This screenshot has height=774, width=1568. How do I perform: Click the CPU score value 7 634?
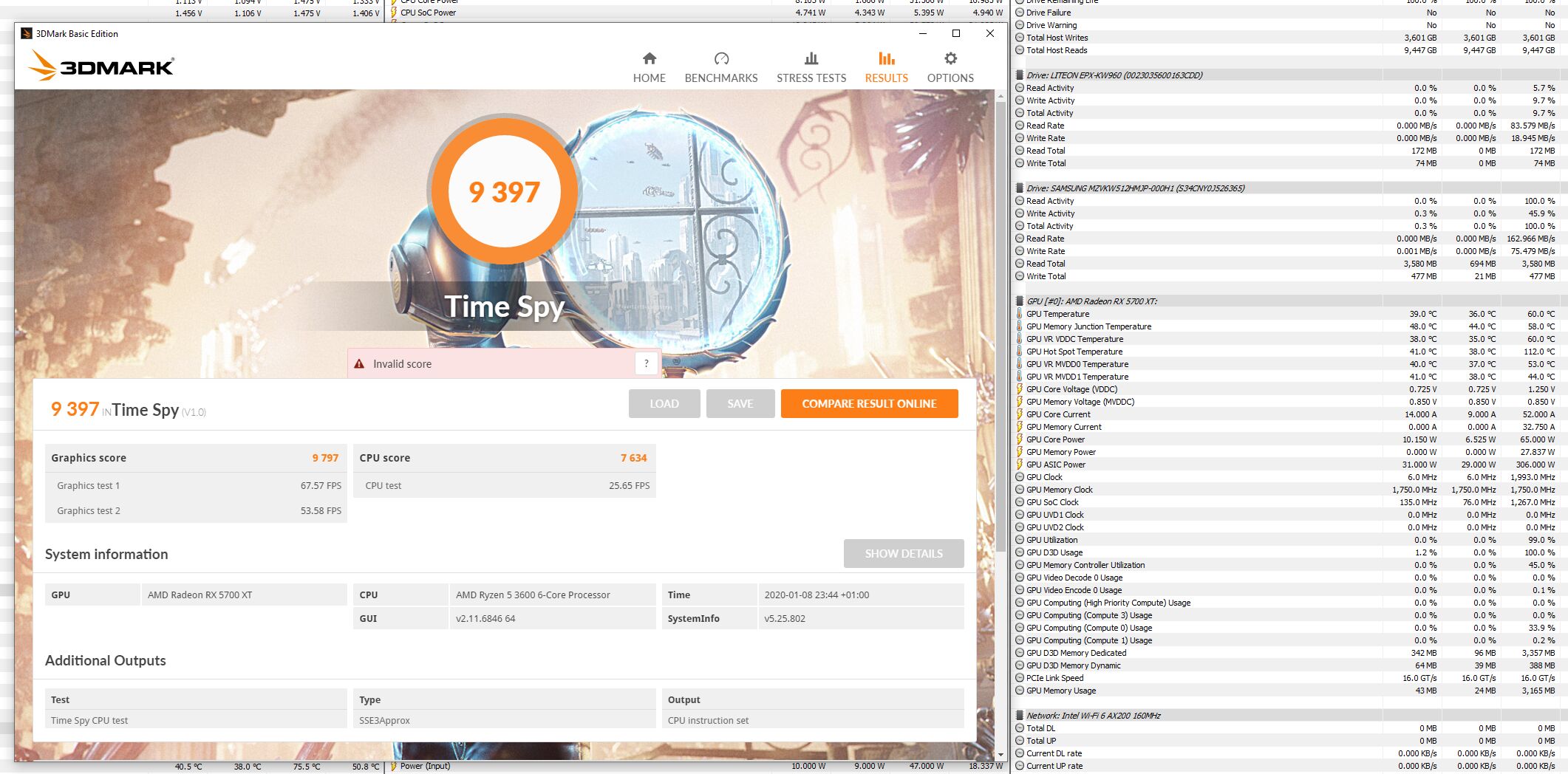point(633,458)
